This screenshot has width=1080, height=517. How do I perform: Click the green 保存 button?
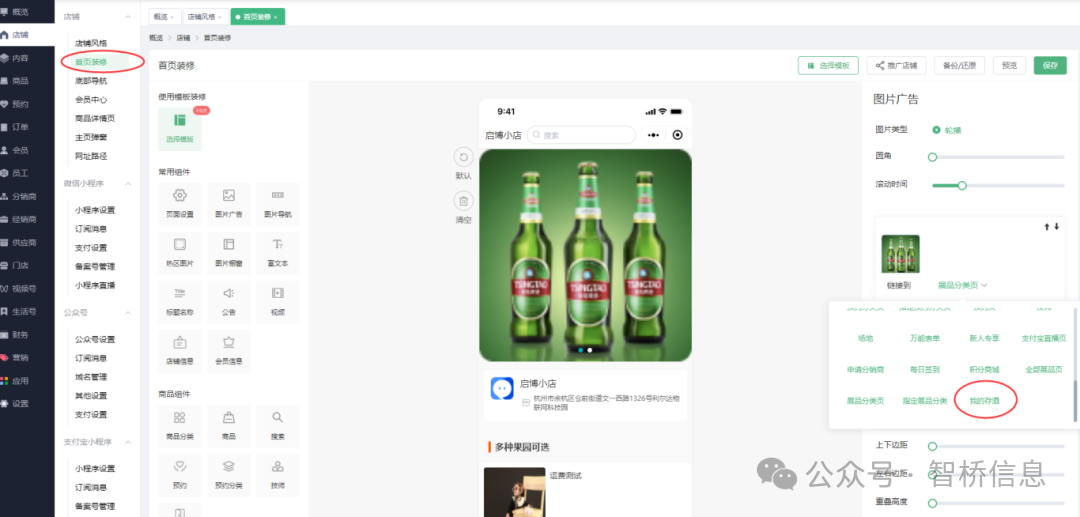coord(1050,65)
